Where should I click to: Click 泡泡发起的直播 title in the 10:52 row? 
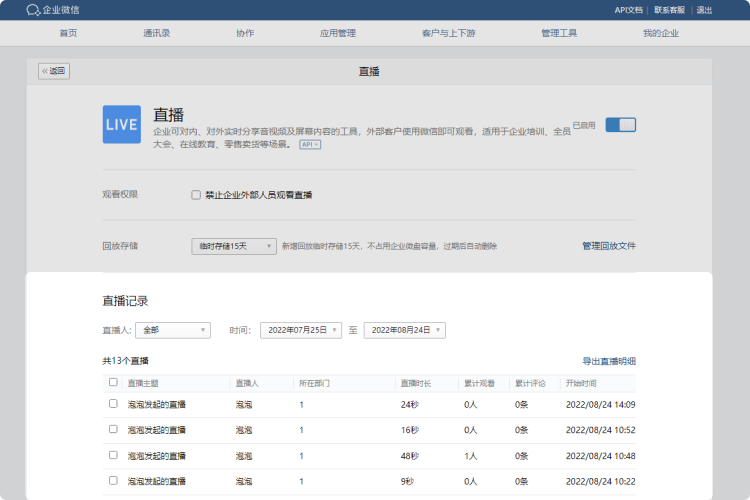(x=156, y=430)
